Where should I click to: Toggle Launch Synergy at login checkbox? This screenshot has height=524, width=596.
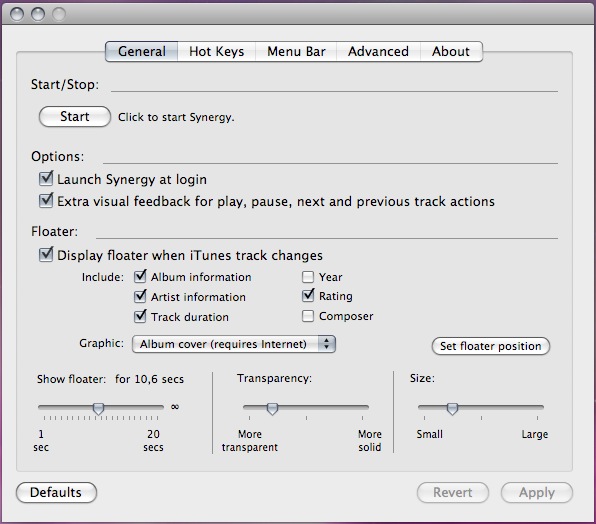pyautogui.click(x=46, y=178)
